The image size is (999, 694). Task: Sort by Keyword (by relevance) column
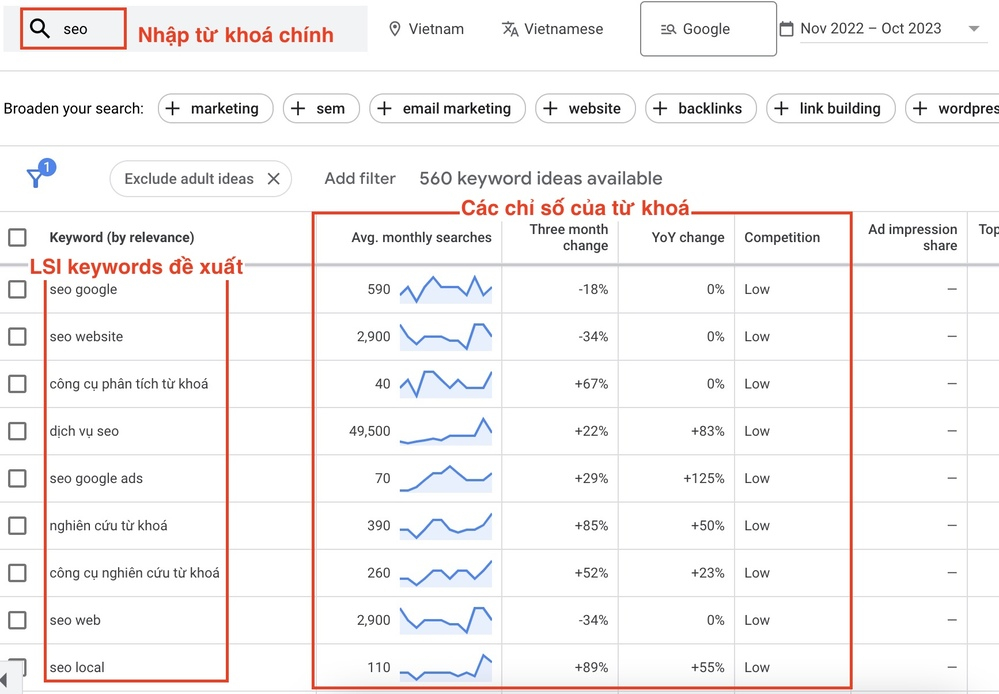[x=122, y=237]
